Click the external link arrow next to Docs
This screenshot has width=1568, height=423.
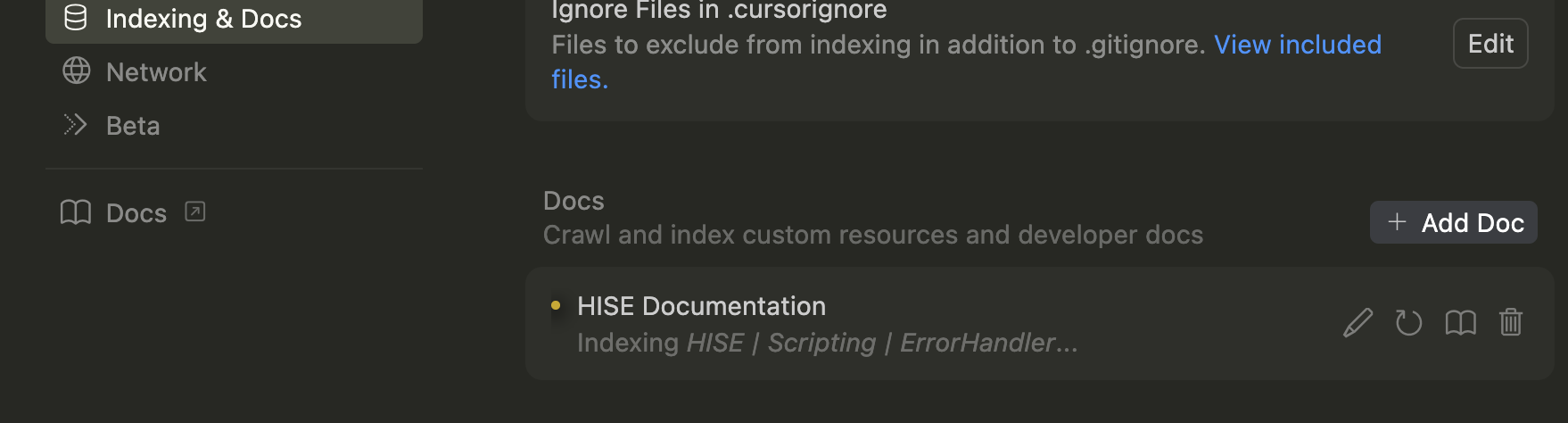click(194, 211)
